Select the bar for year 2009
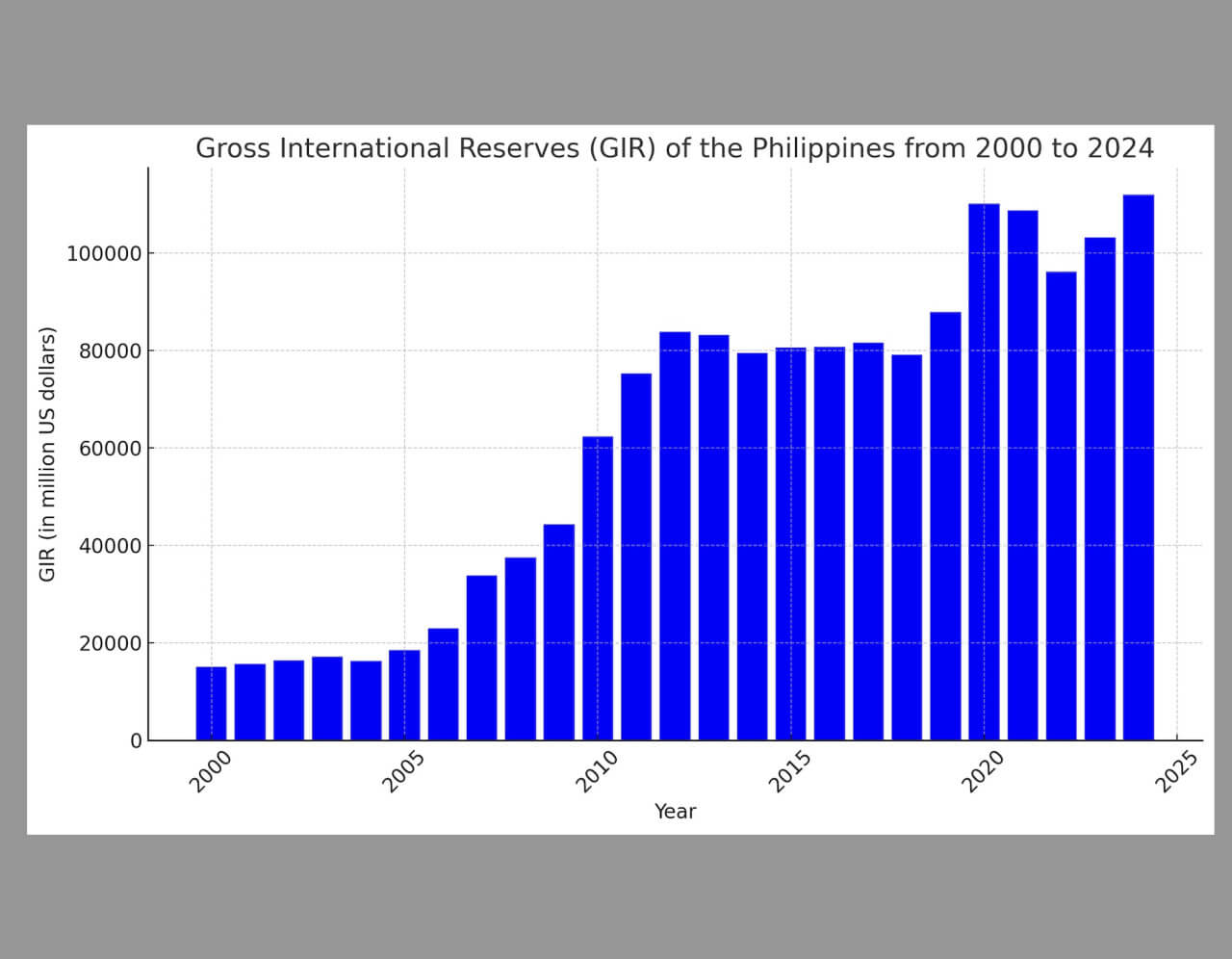The height and width of the screenshot is (959, 1232). 559,633
